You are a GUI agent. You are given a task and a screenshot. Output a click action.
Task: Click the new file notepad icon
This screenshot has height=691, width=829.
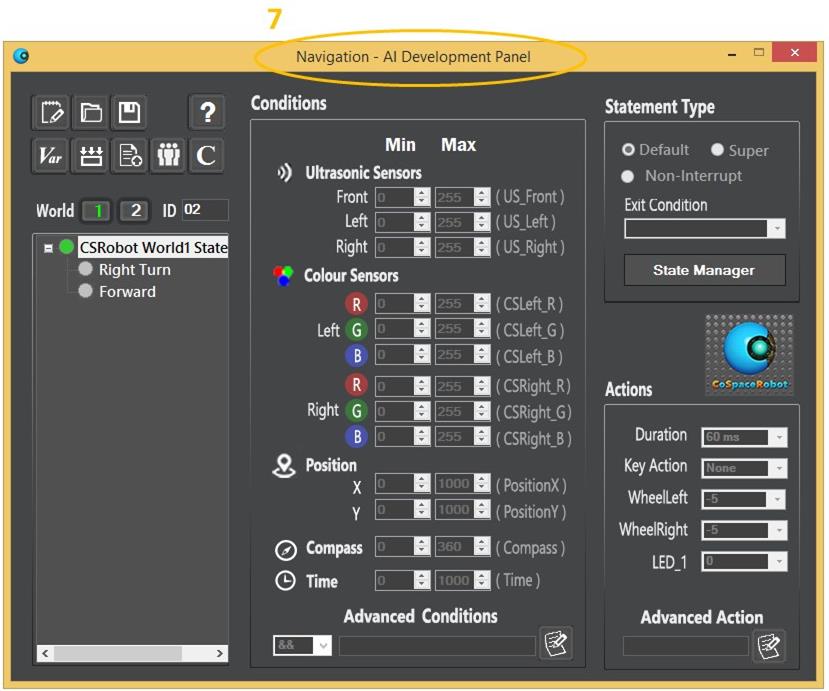(x=52, y=112)
